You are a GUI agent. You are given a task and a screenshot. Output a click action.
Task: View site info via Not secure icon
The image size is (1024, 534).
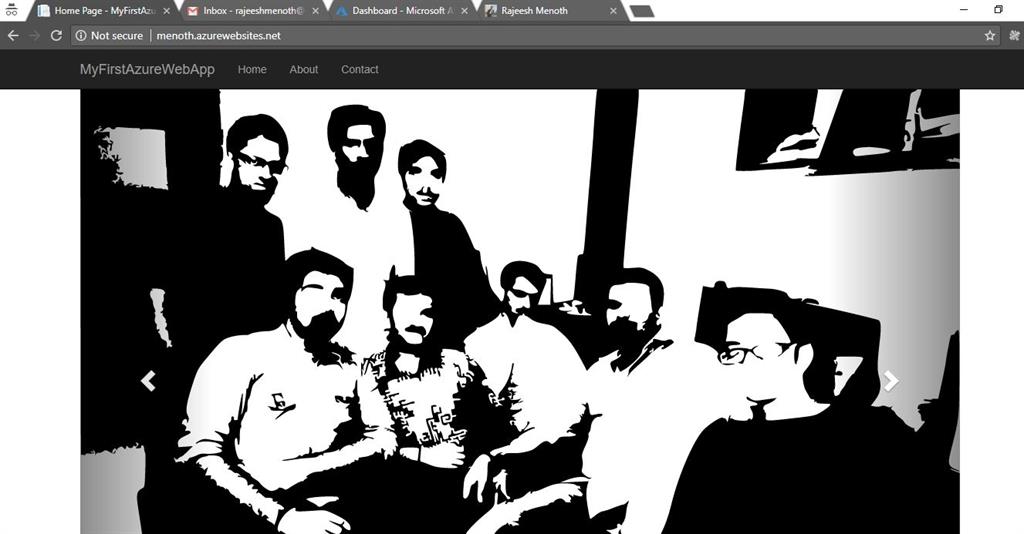click(80, 36)
